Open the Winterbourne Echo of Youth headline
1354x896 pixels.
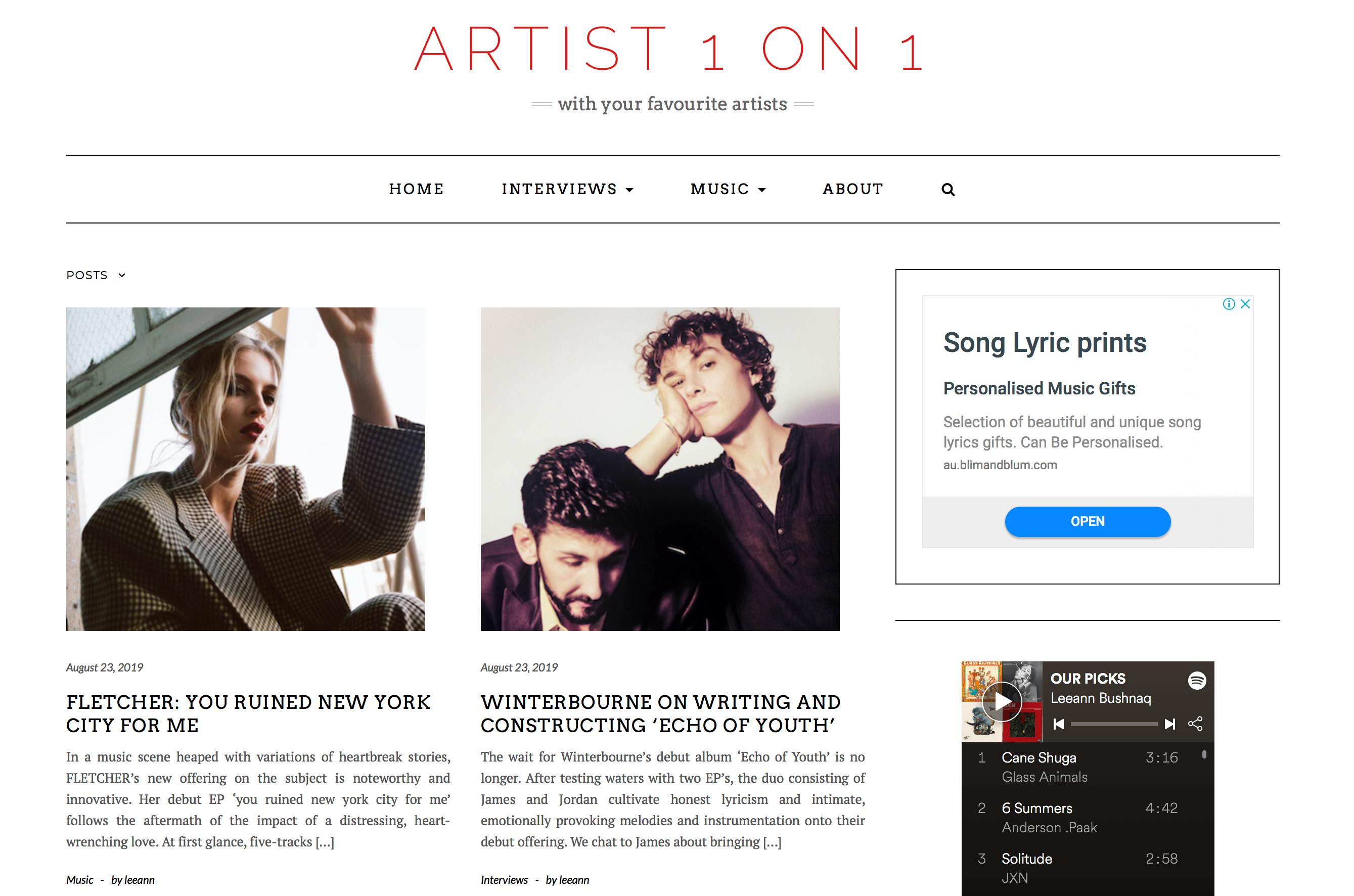(x=660, y=713)
